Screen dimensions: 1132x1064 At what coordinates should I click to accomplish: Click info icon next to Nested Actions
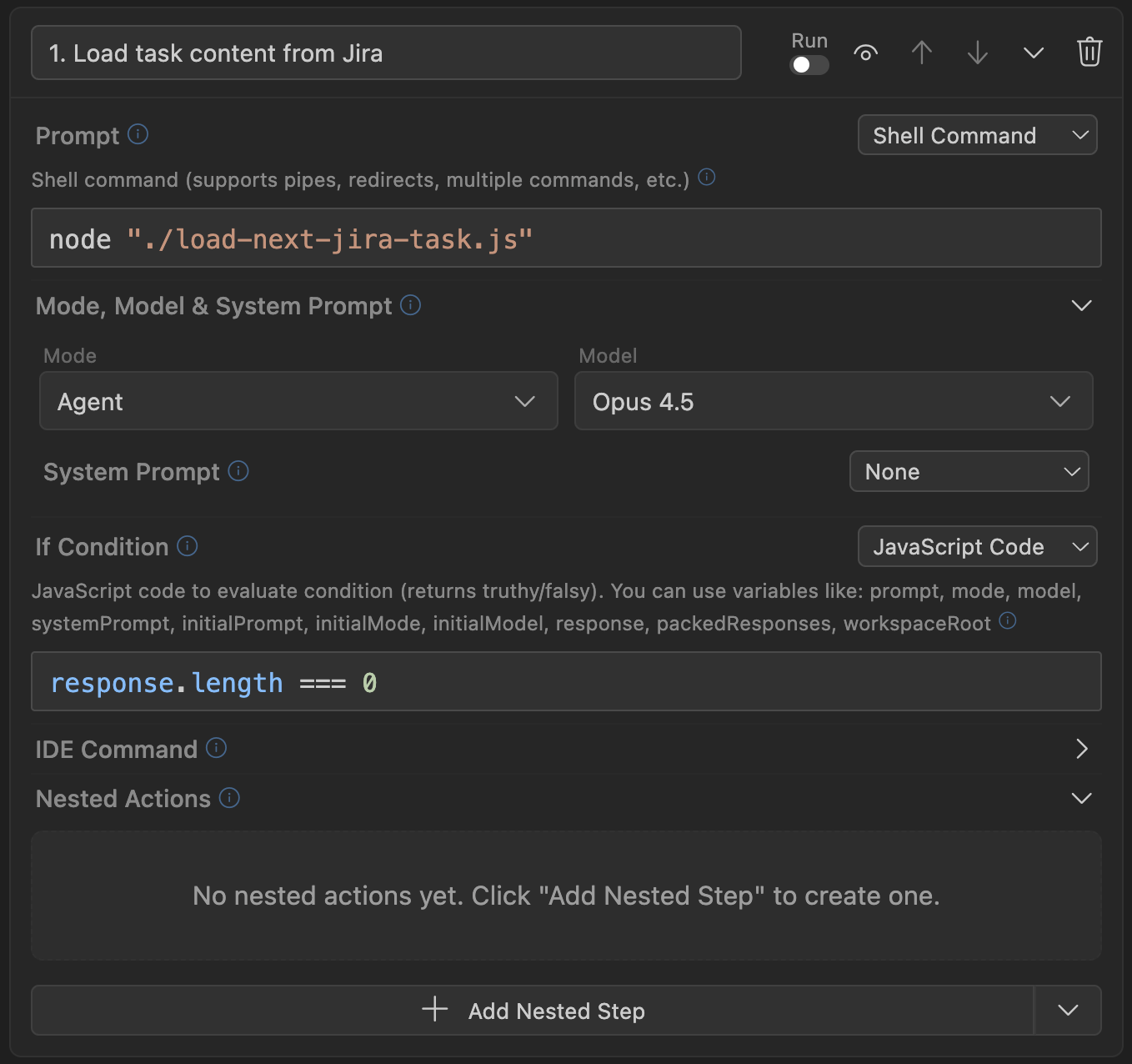[229, 798]
